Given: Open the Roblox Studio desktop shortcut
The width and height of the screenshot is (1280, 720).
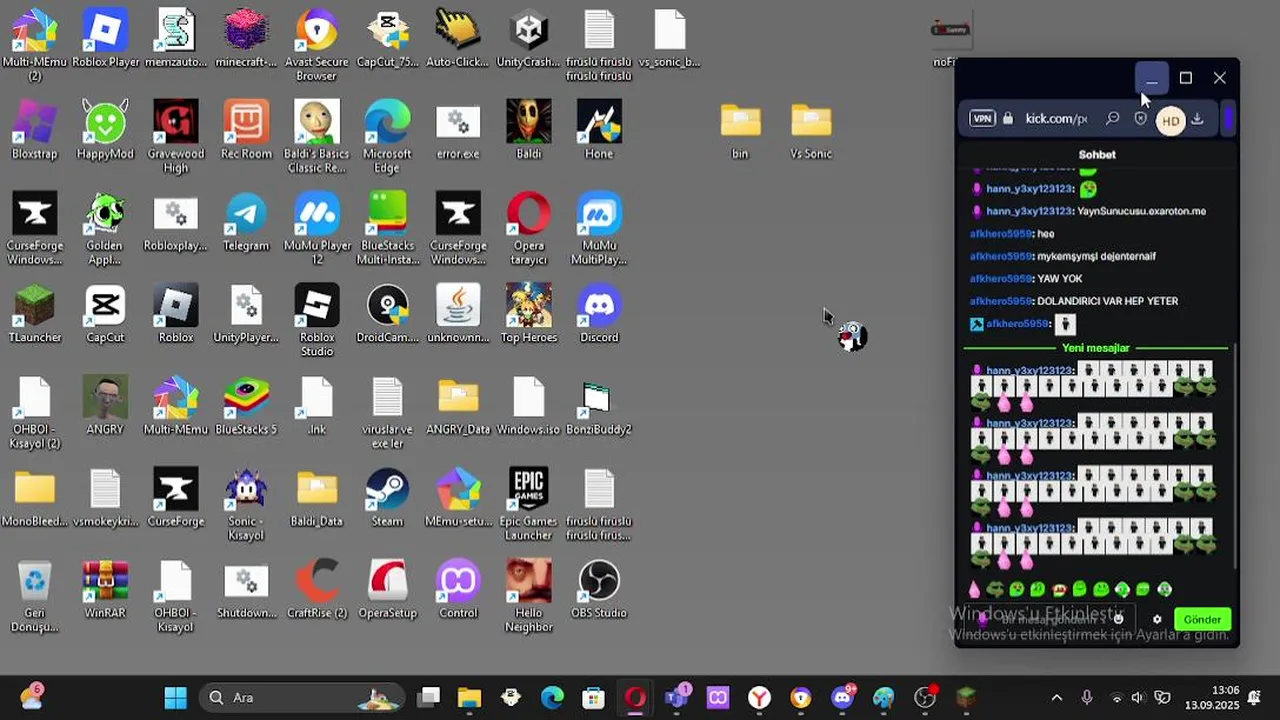Looking at the screenshot, I should coord(317,320).
